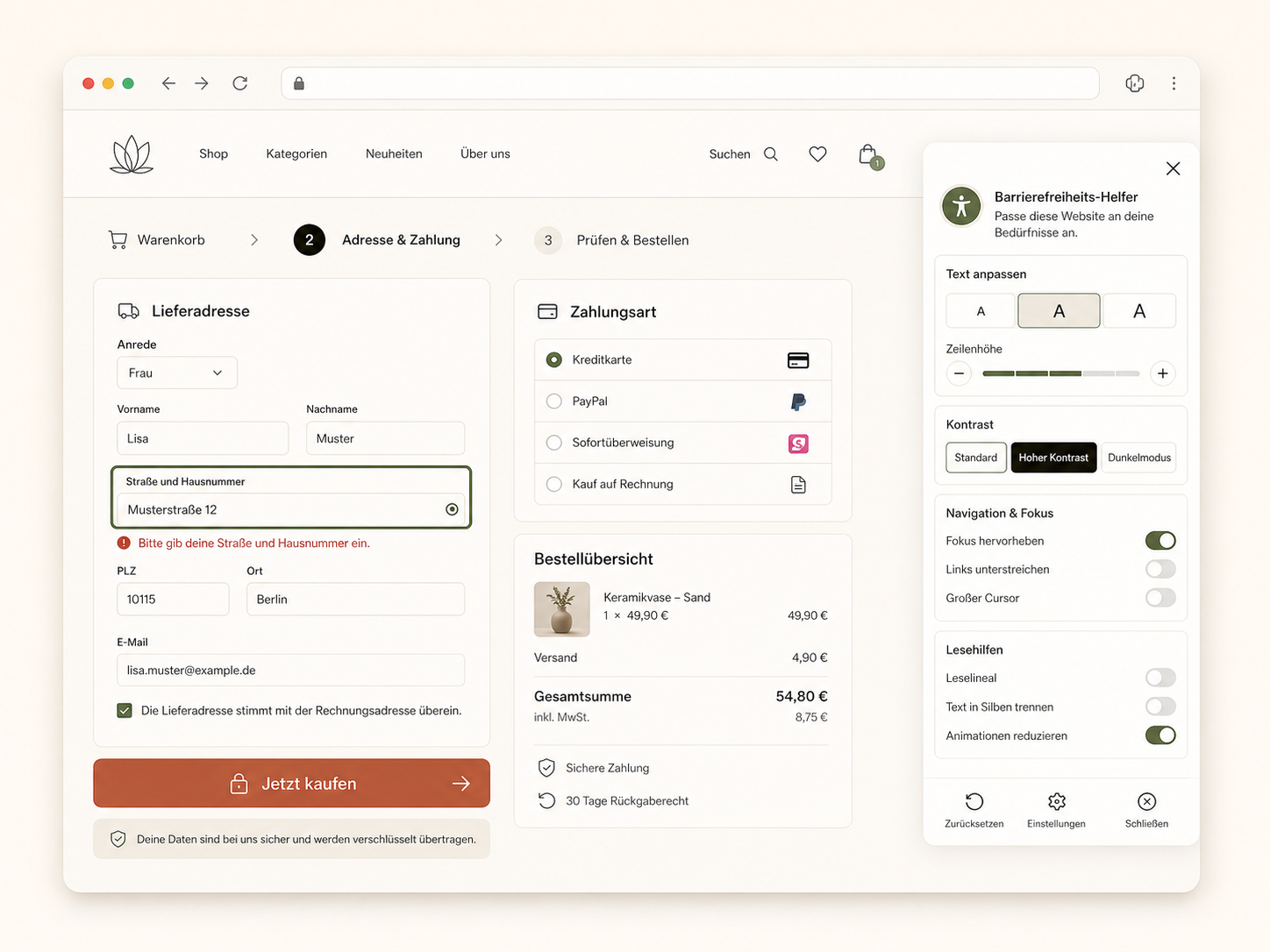Select the PayPal radio button
This screenshot has height=952, width=1270.
(554, 401)
